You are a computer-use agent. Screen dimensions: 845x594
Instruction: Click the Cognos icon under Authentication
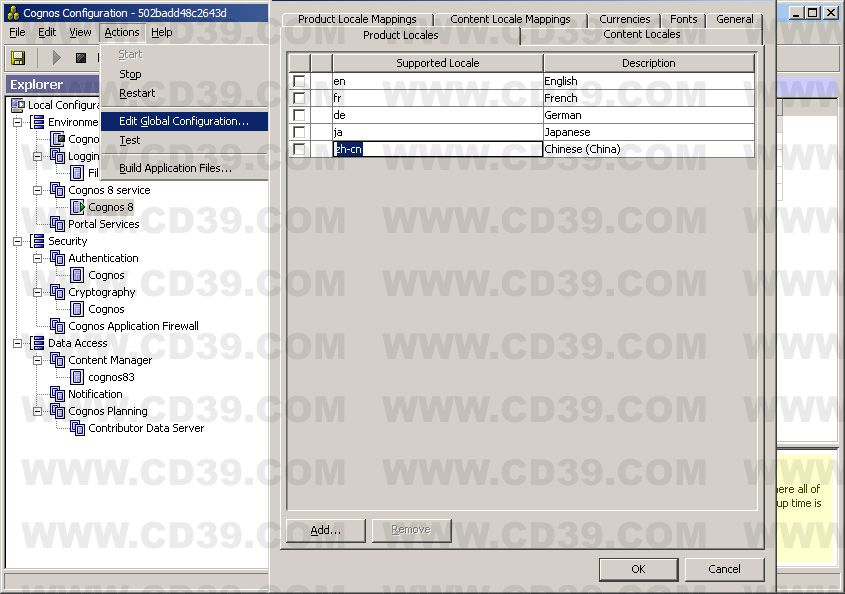[78, 275]
